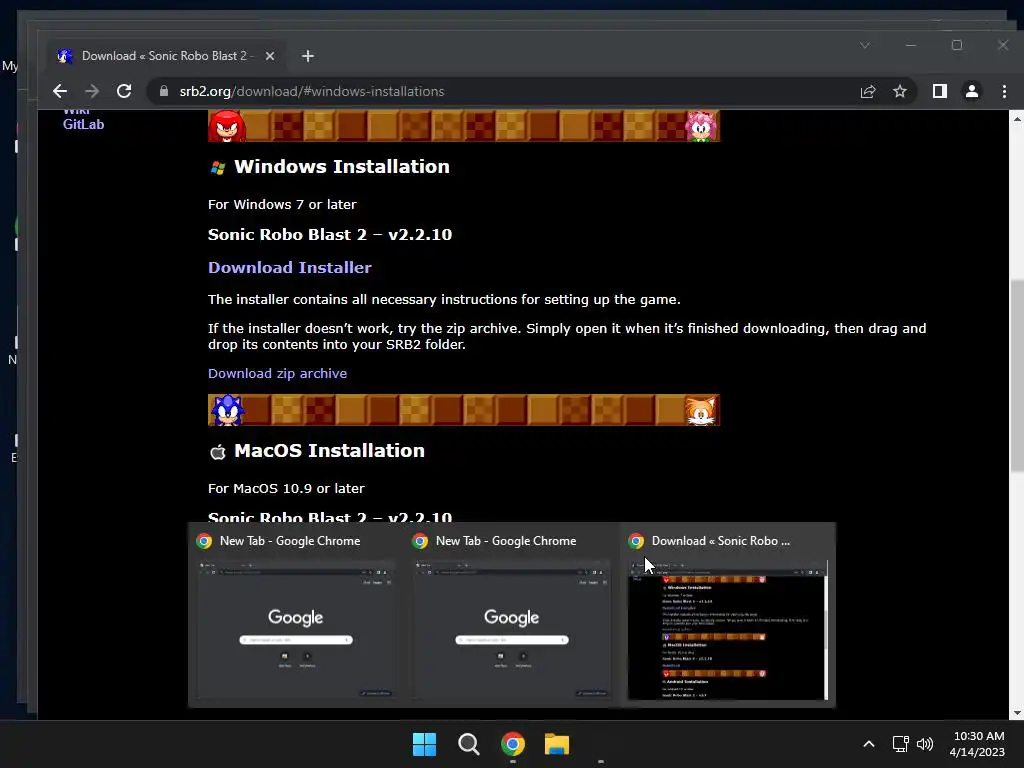Click the scrollbar up arrow
The height and width of the screenshot is (768, 1024).
point(1017,119)
